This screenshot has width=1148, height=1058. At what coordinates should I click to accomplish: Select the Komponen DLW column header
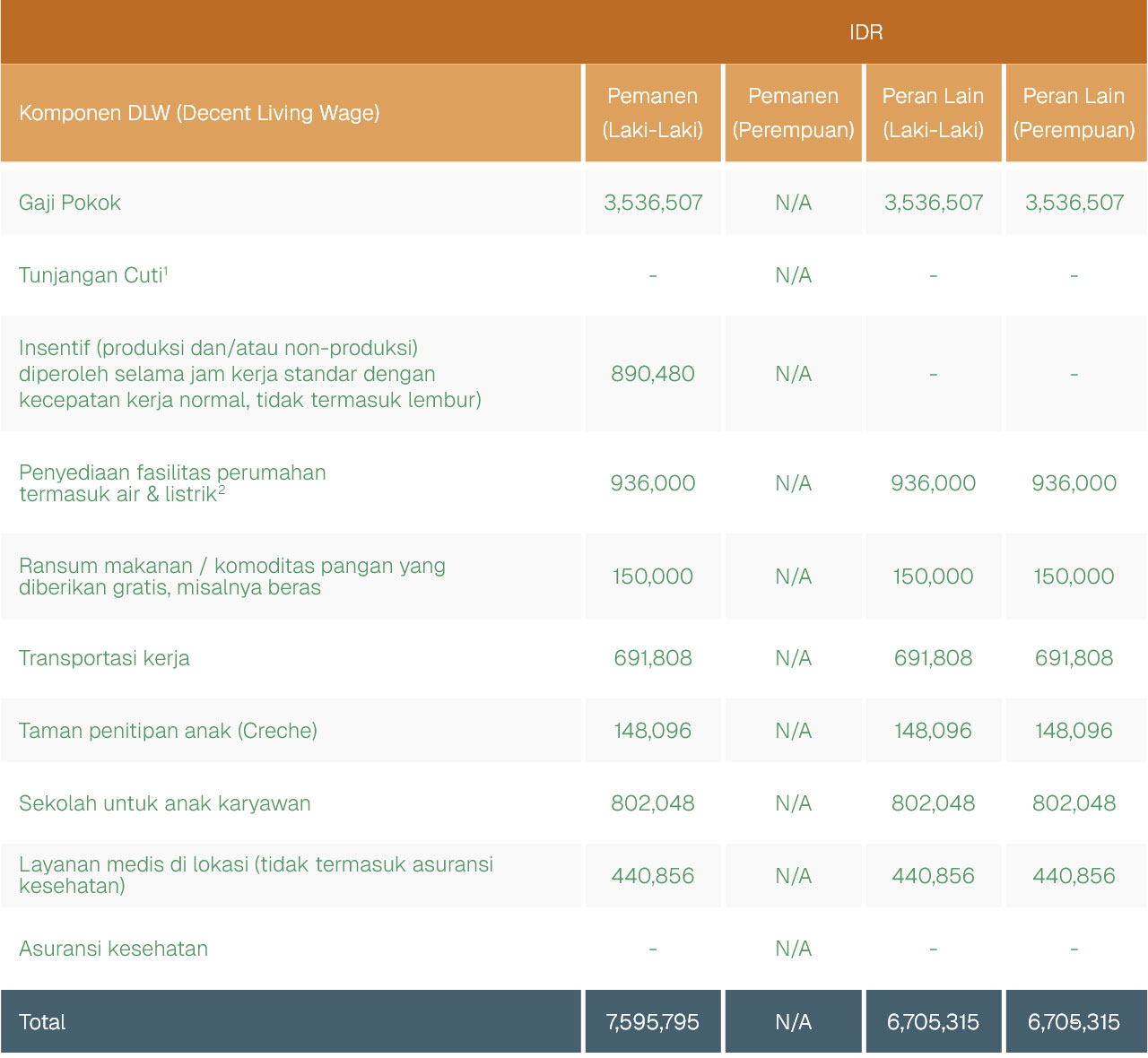pos(199,113)
